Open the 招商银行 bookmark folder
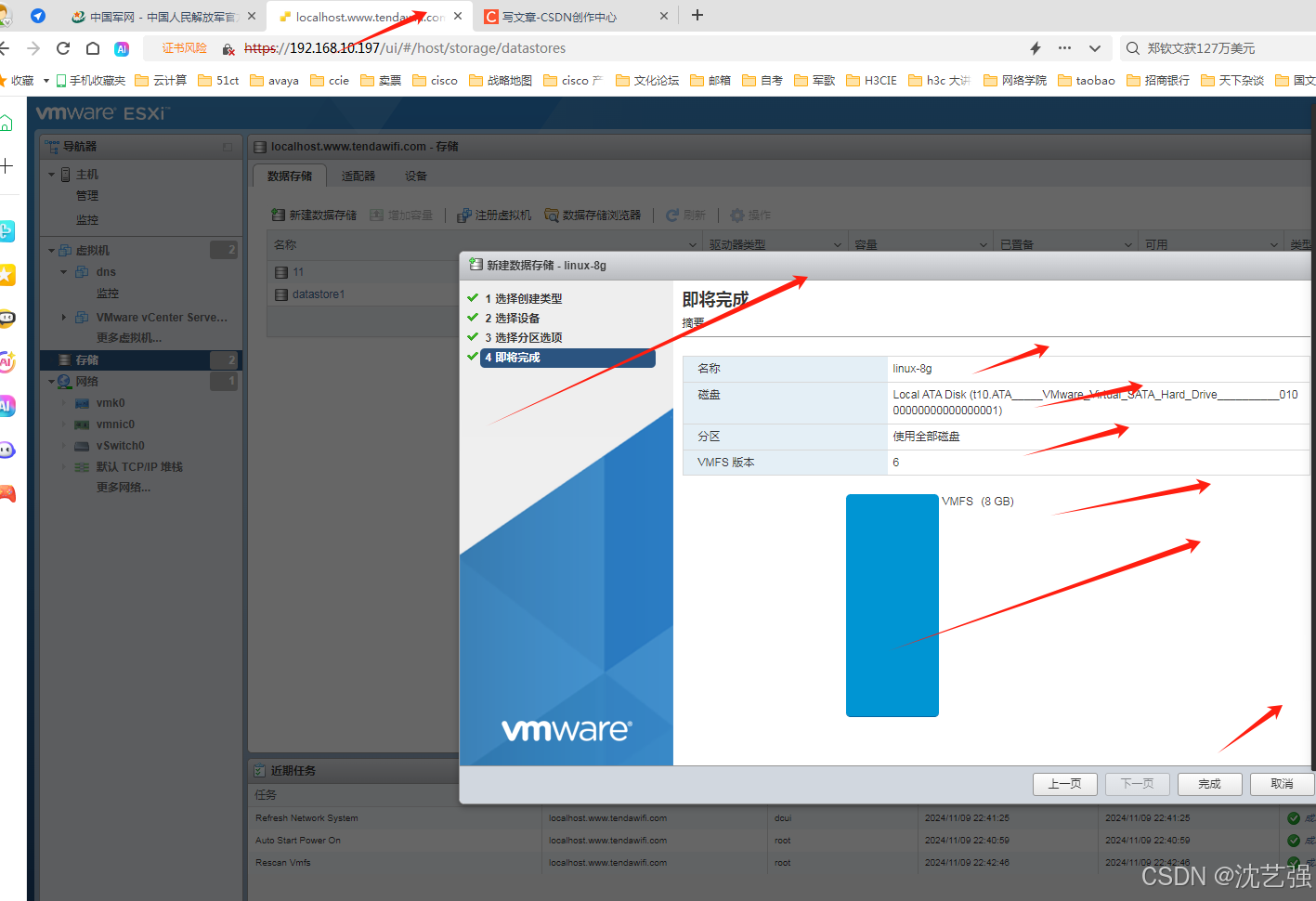This screenshot has width=1316, height=901. point(1158,80)
